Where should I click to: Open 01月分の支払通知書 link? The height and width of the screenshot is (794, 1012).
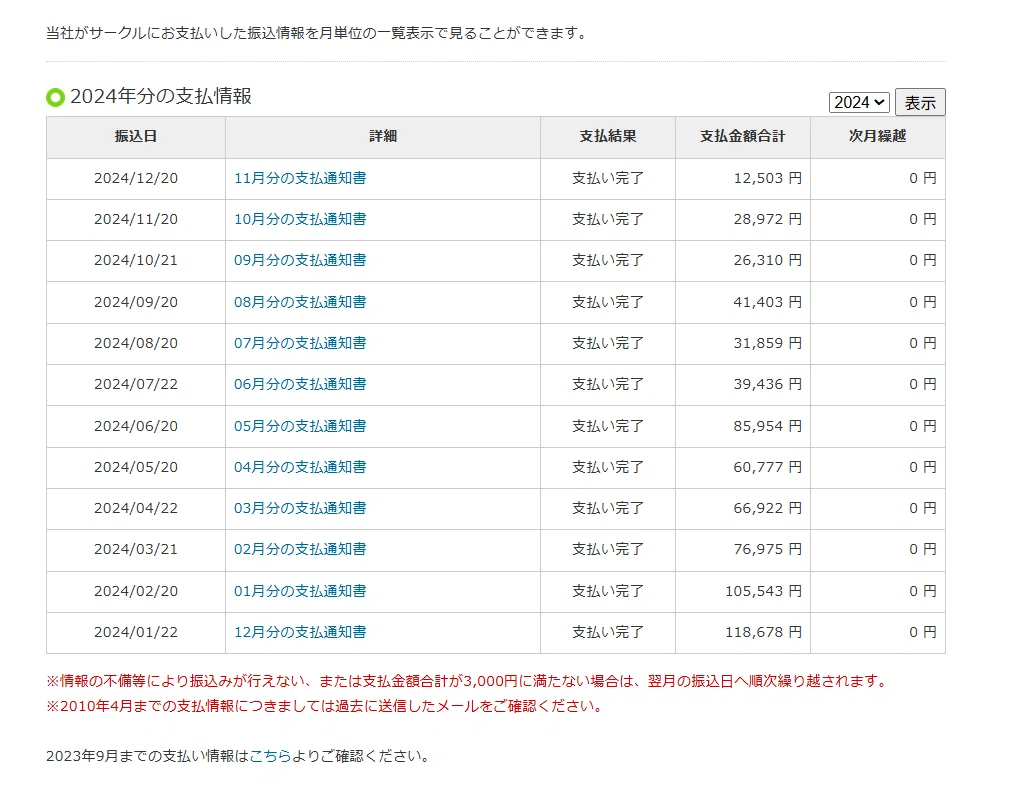coord(300,591)
